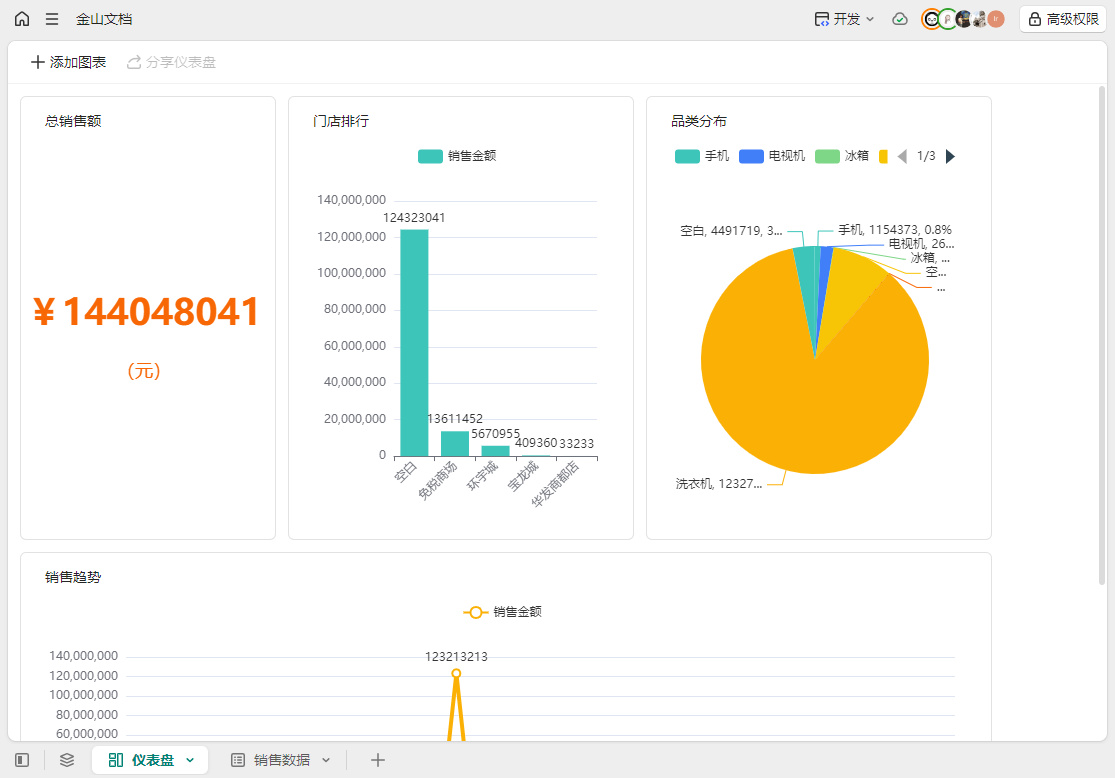This screenshot has width=1115, height=778.
Task: Click the 总销售额 card title
Action: (x=73, y=122)
